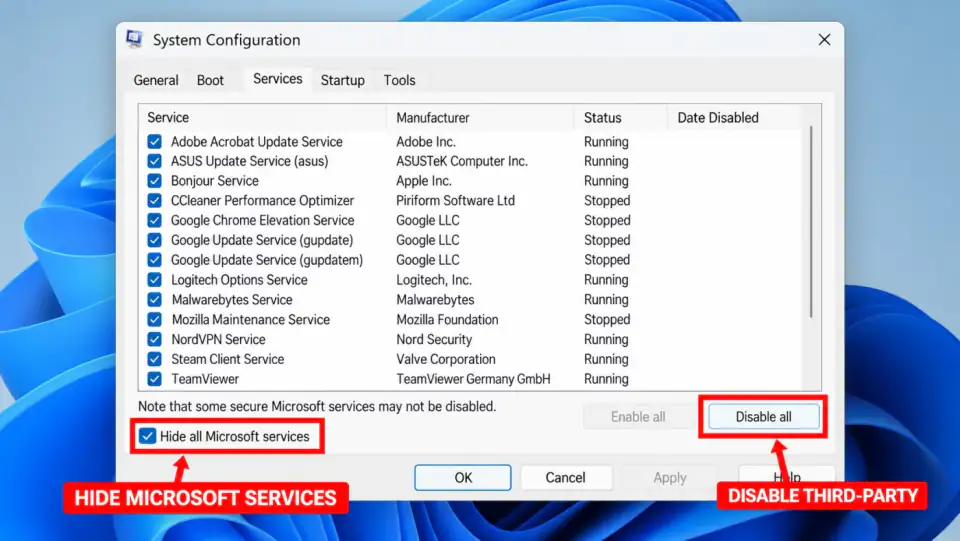Click the Logitech Options Service name
960x541 pixels.
pyautogui.click(x=239, y=280)
